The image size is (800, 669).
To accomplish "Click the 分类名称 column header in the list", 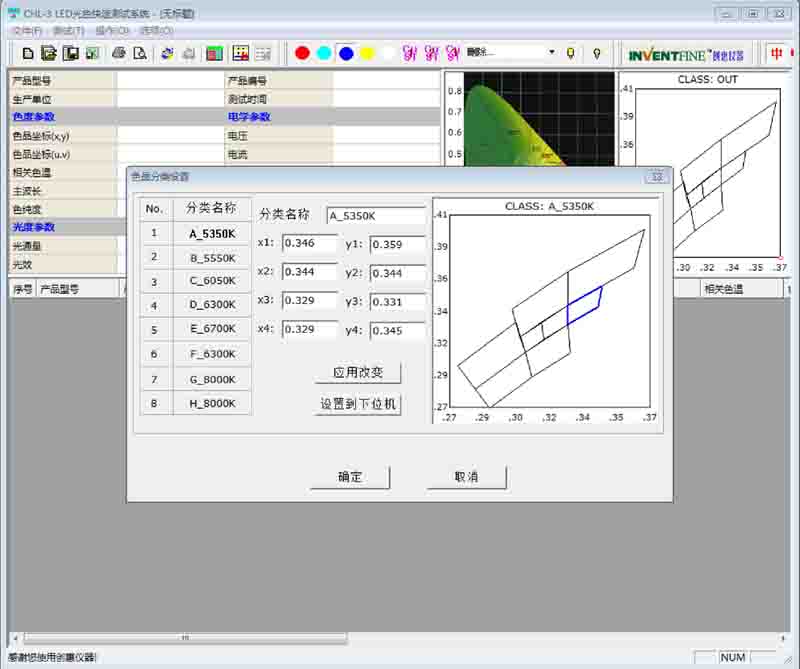I will (x=211, y=208).
